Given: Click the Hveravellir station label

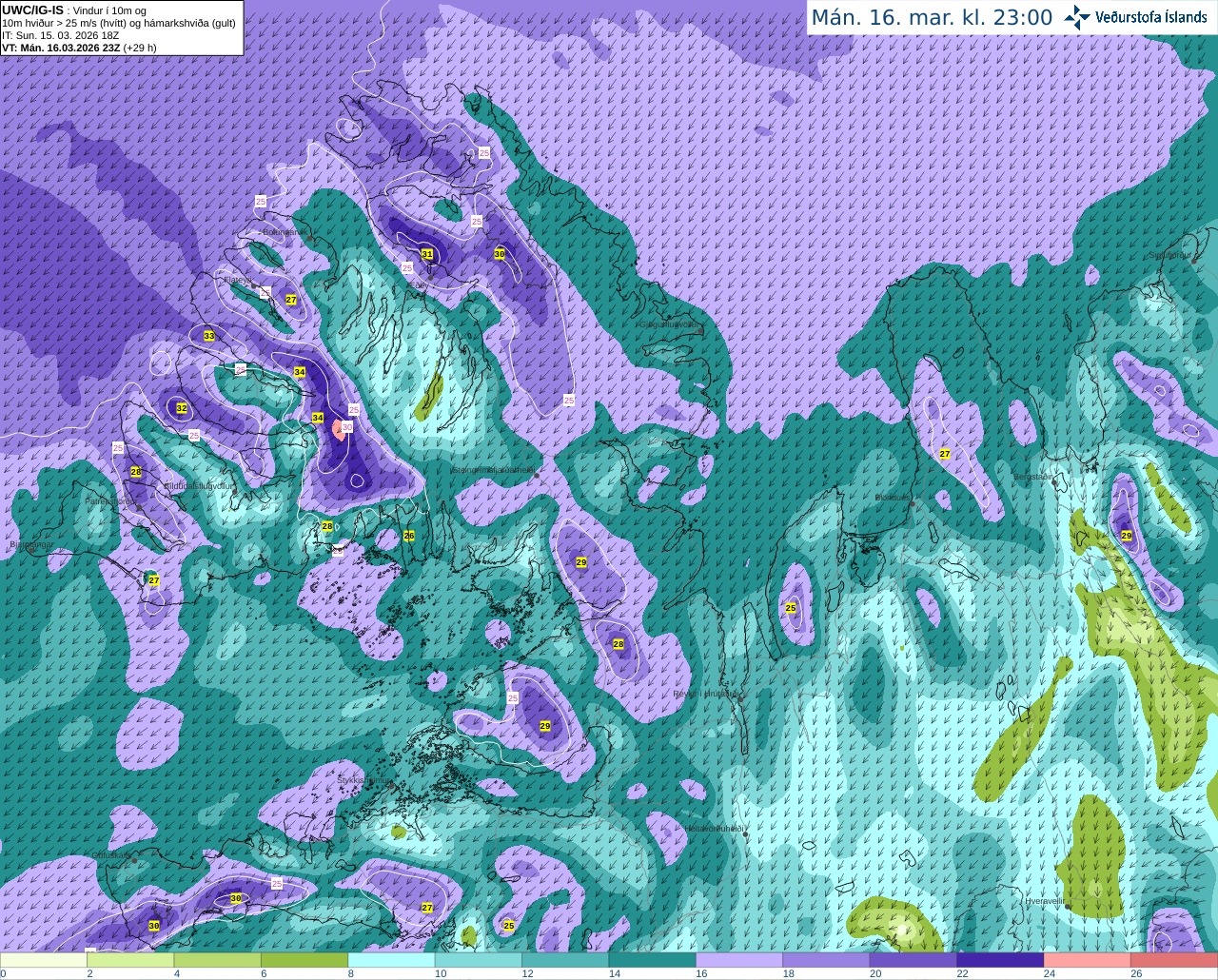Looking at the screenshot, I should [1045, 900].
